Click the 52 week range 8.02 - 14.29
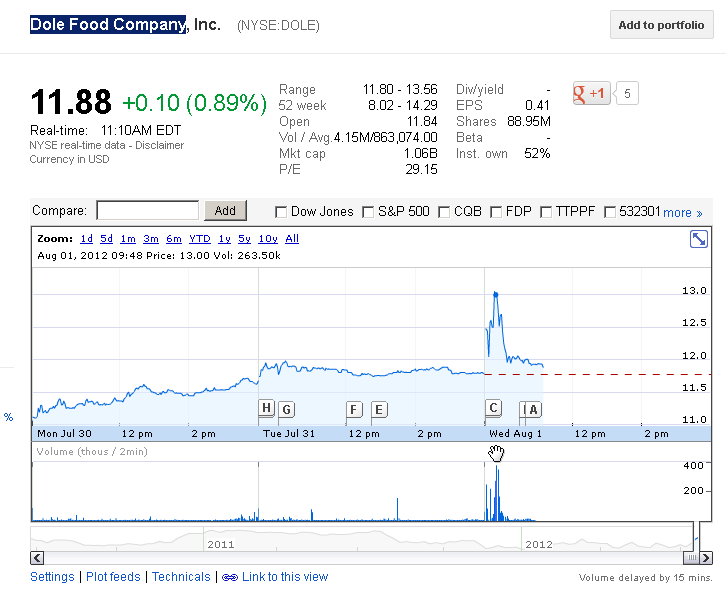Screen dimensions: 726x603 pyautogui.click(x=402, y=106)
